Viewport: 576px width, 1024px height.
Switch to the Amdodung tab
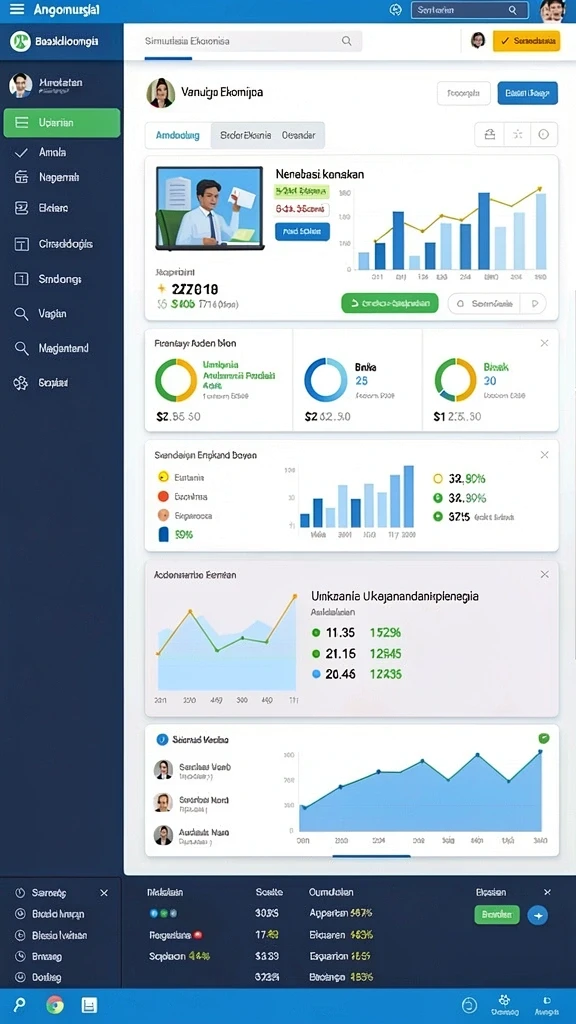click(x=178, y=135)
